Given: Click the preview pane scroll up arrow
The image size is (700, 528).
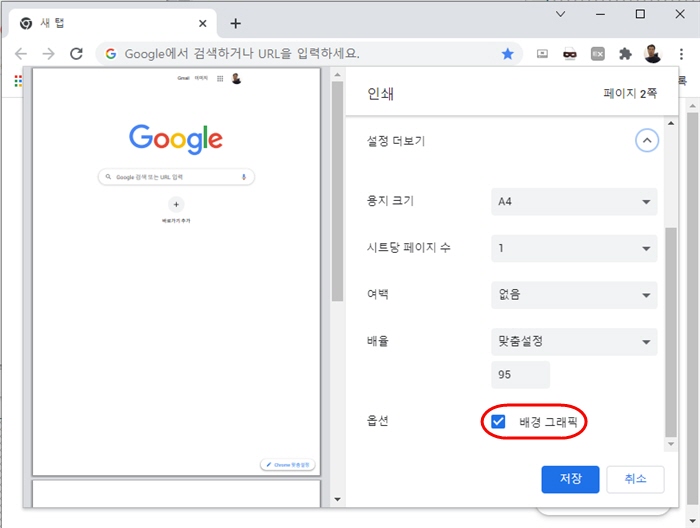Looking at the screenshot, I should coord(338,75).
